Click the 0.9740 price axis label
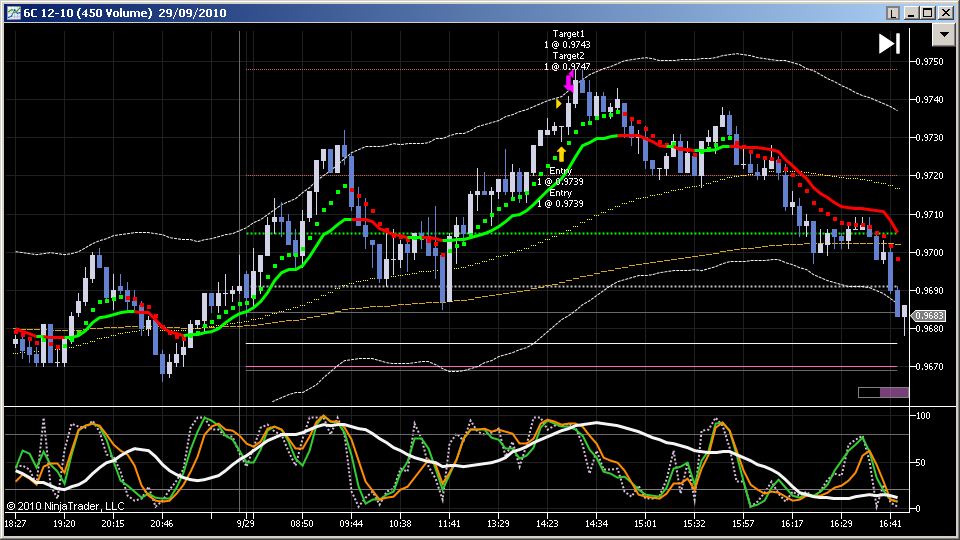This screenshot has width=960, height=540. pos(929,99)
